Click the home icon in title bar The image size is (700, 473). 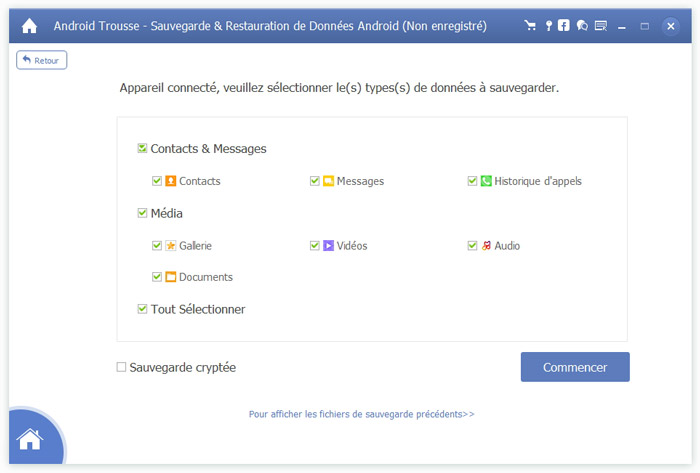pyautogui.click(x=29, y=25)
